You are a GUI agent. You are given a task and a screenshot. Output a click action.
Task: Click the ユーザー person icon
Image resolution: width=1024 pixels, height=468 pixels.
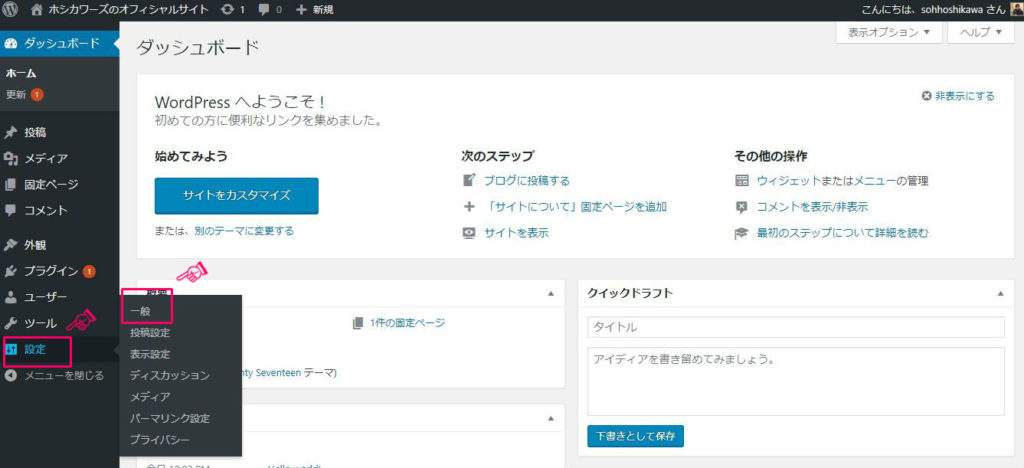click(x=10, y=298)
